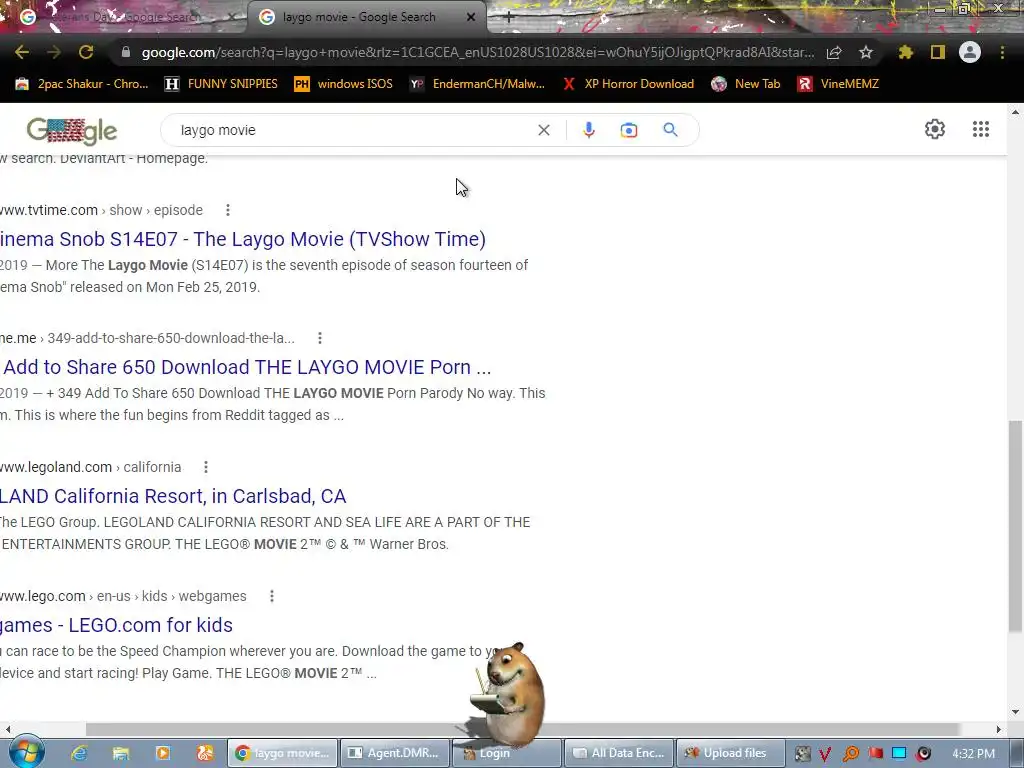Screen dimensions: 1024x768
Task: Start search by voice microphone
Action: 588,130
